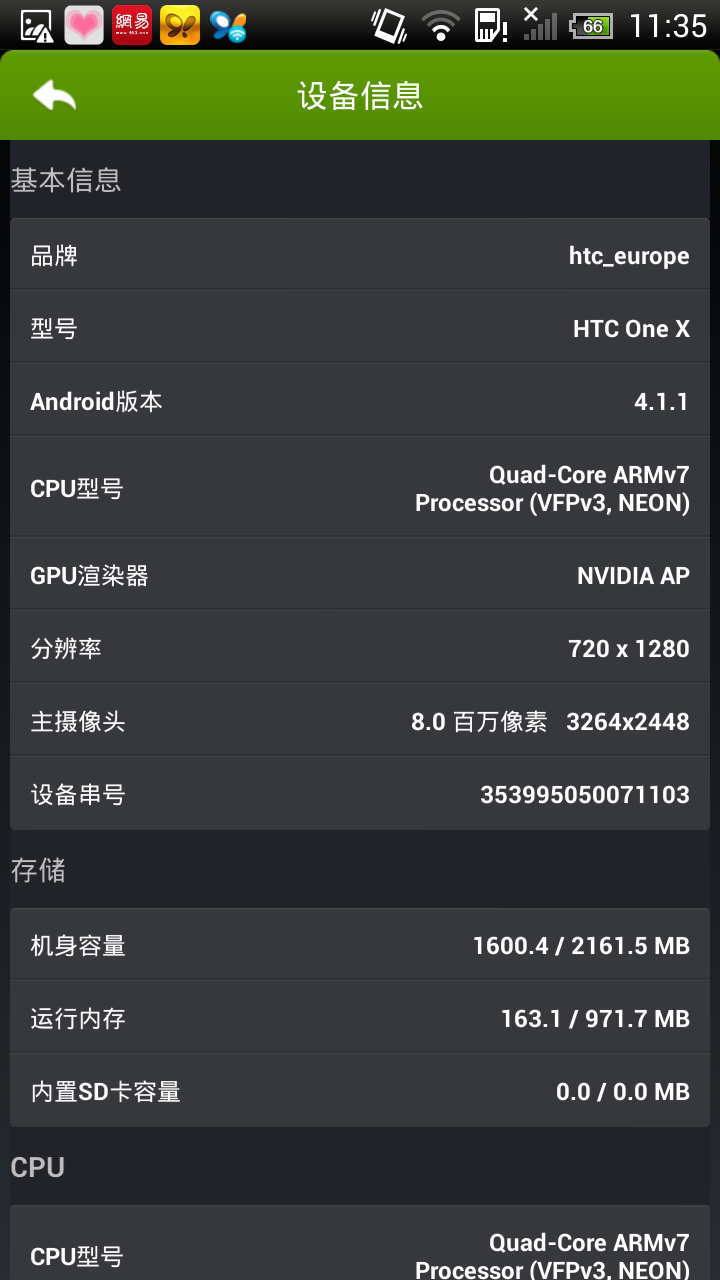Tap the Android版本 4.1.1 row
This screenshot has height=1280, width=720.
(x=360, y=402)
